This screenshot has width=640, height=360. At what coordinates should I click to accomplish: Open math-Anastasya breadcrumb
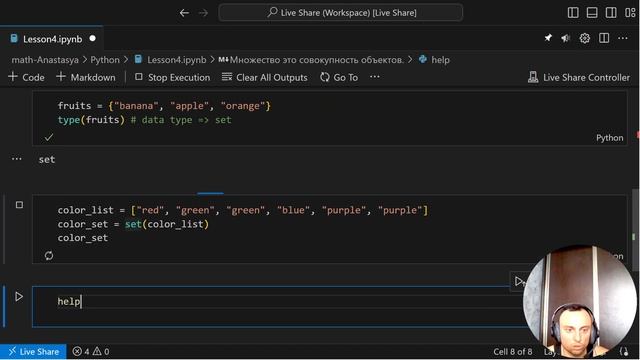[x=45, y=60]
